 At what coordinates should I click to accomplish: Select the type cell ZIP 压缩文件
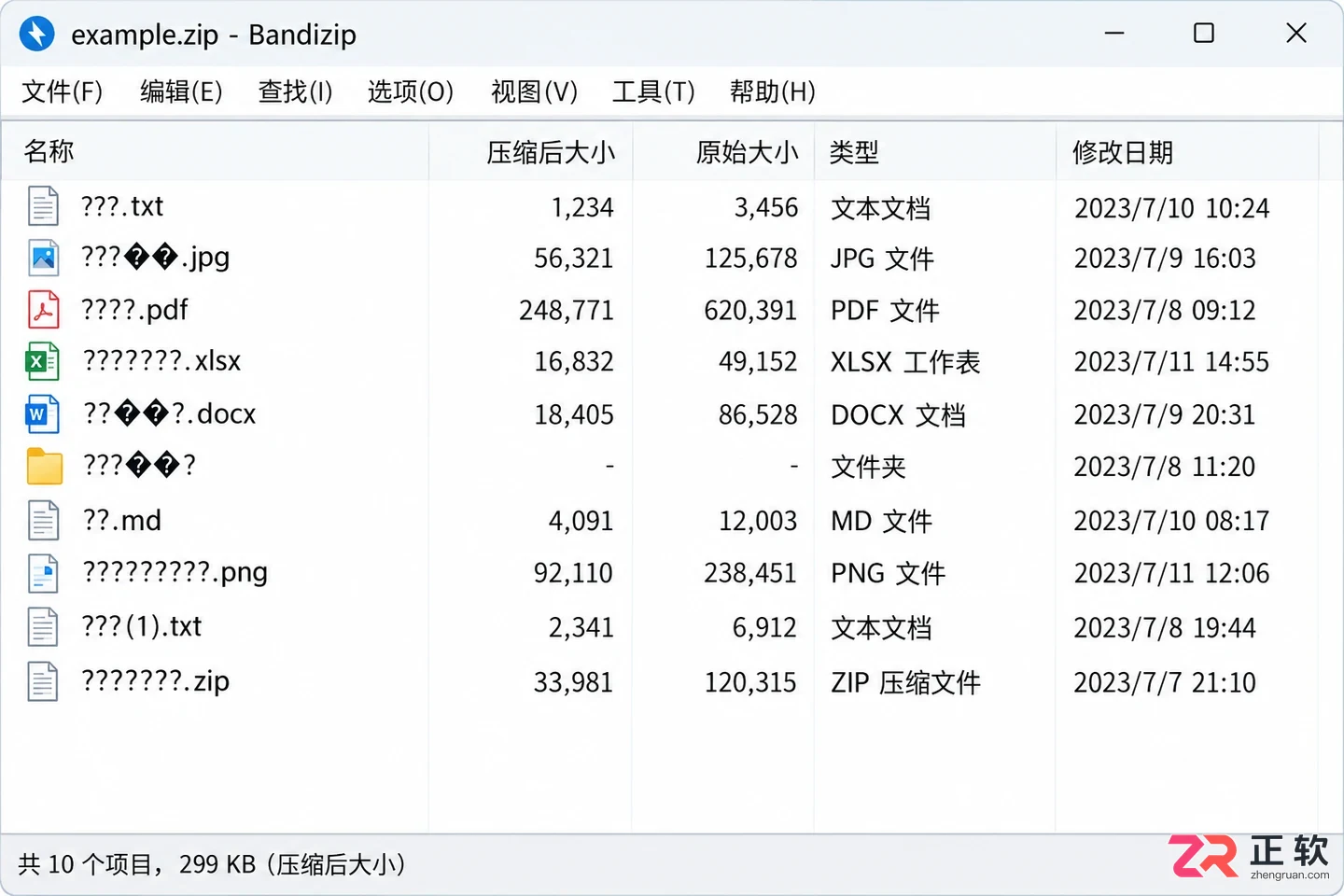click(905, 682)
